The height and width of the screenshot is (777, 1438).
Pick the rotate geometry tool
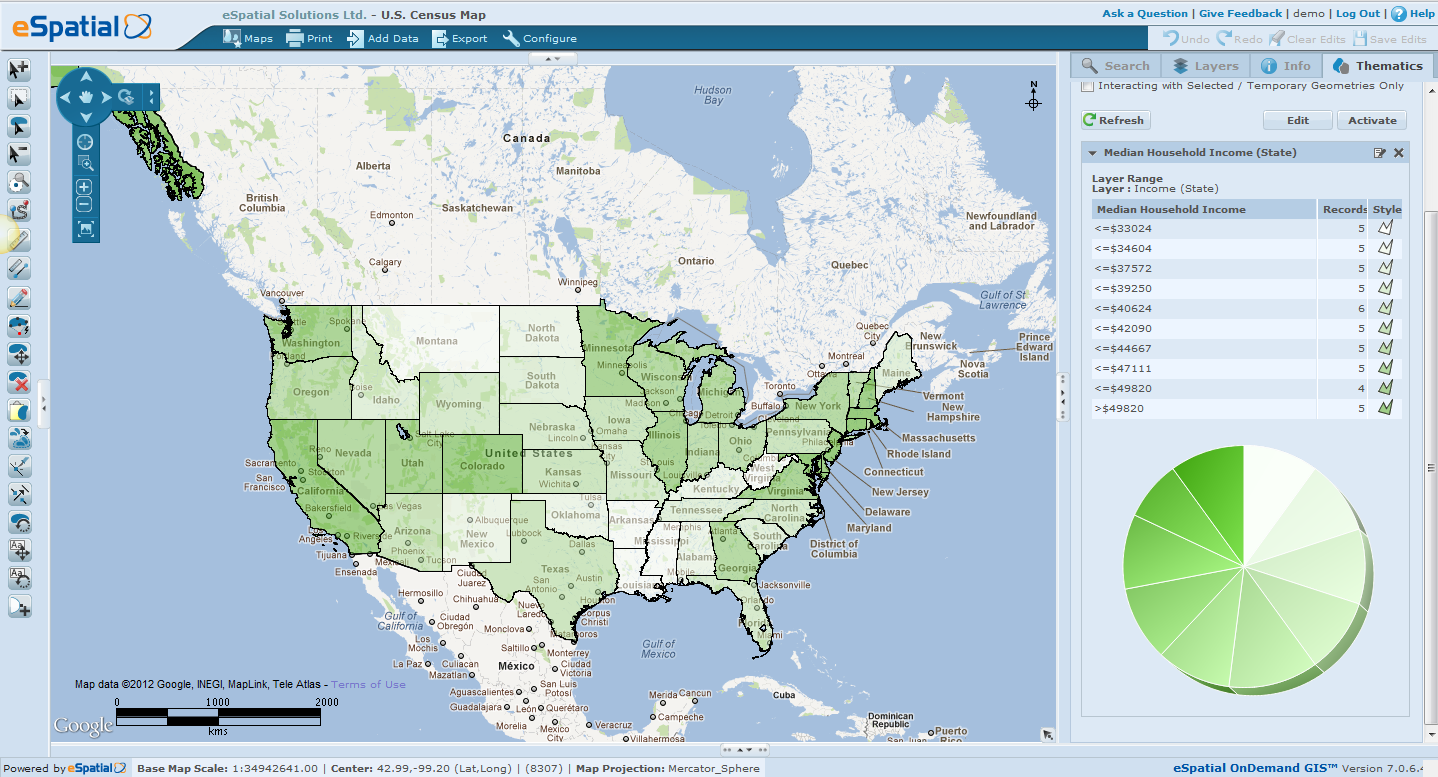(19, 522)
